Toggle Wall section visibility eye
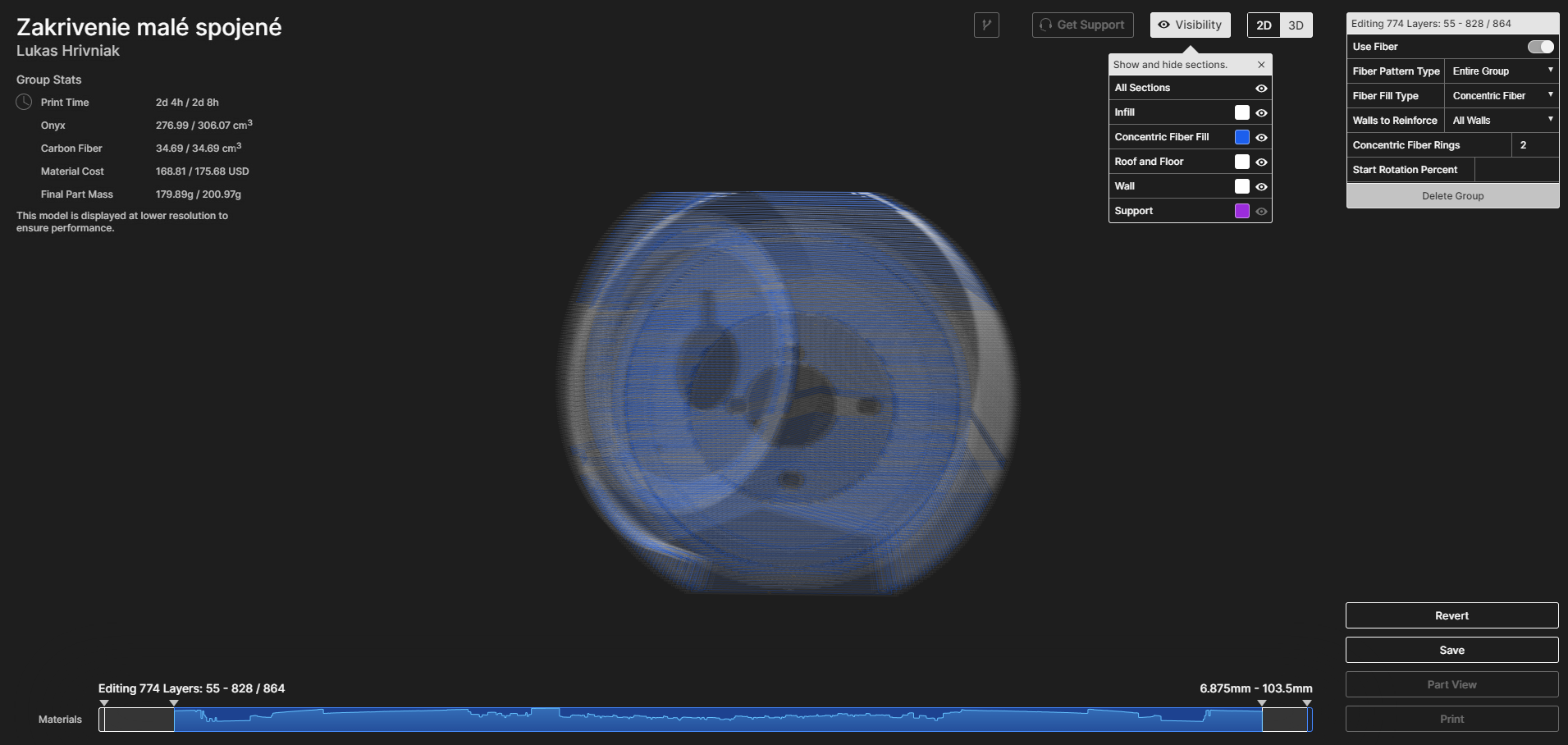 tap(1261, 187)
